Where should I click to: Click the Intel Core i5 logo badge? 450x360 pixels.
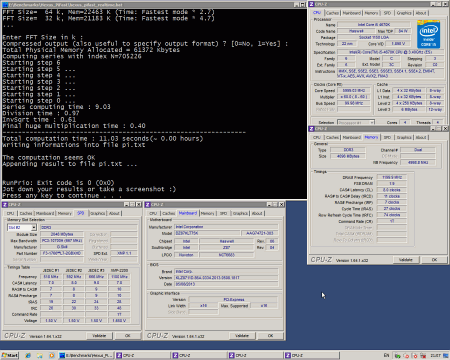pyautogui.click(x=428, y=34)
